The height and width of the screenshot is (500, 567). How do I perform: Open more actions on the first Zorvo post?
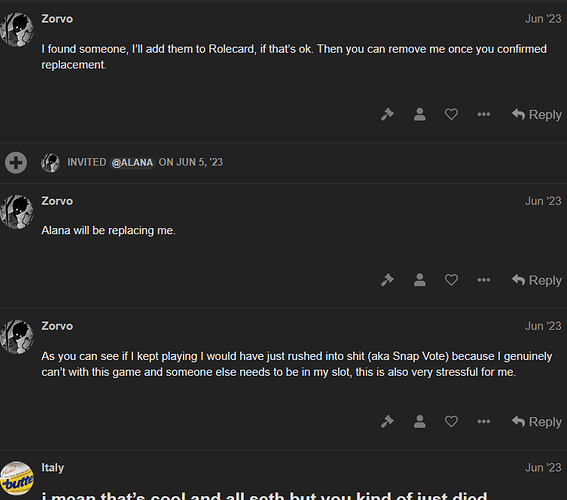point(483,115)
